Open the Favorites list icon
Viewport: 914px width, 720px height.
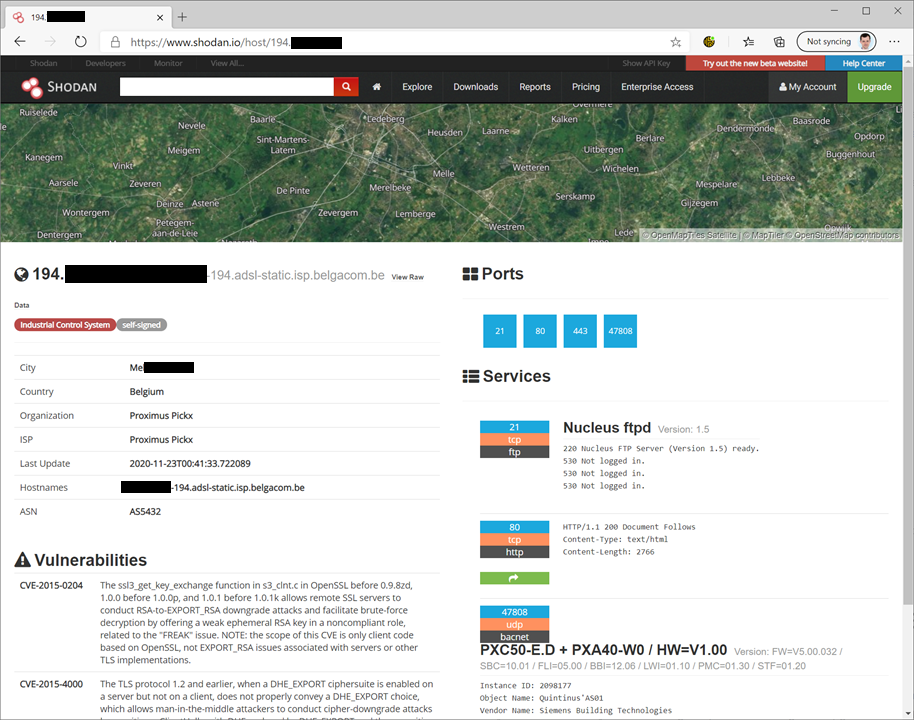[x=748, y=41]
